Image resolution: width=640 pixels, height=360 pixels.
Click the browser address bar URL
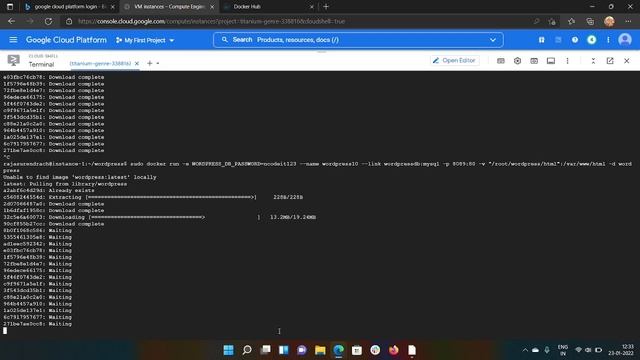pos(211,21)
